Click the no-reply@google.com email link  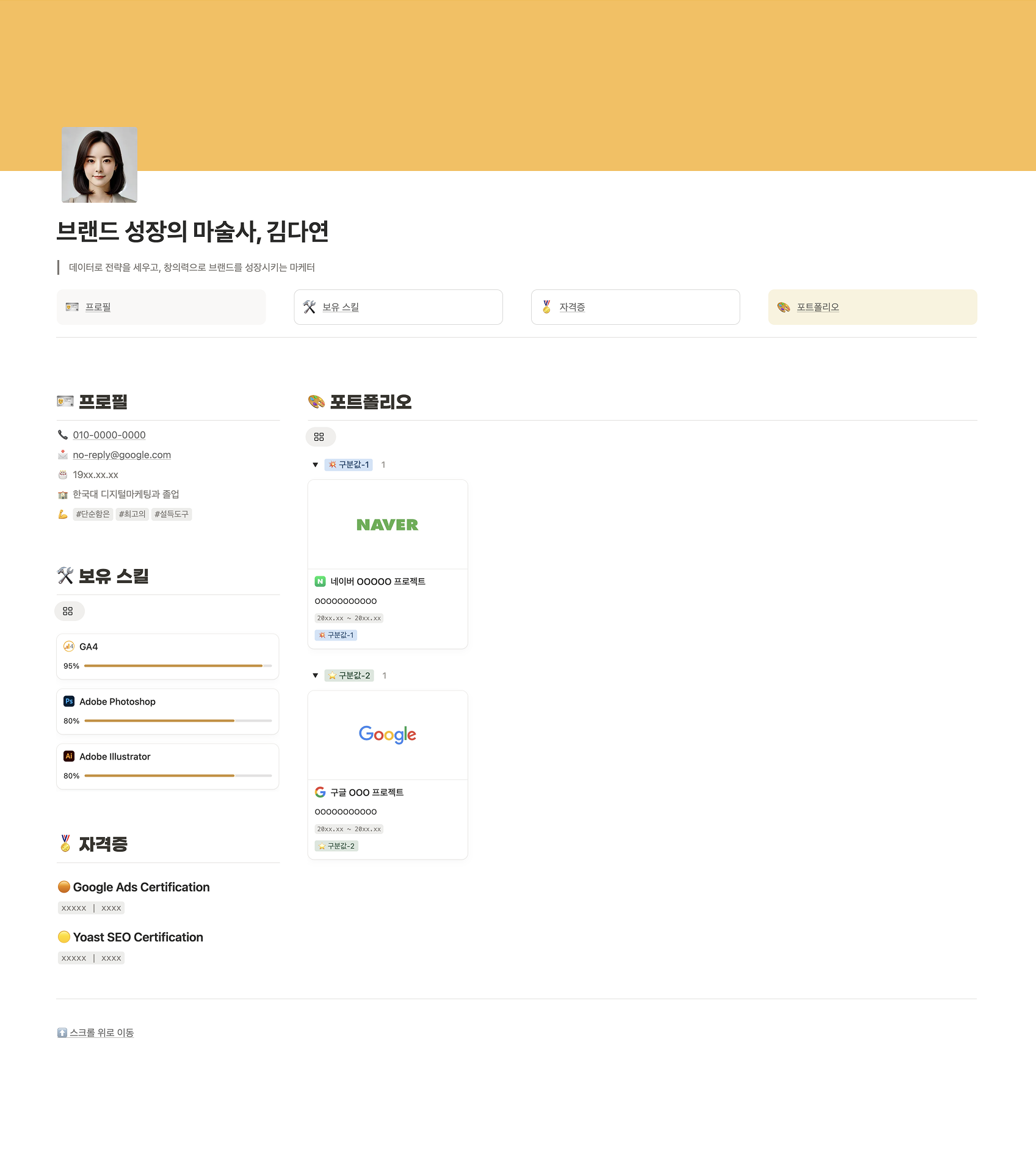tap(121, 455)
